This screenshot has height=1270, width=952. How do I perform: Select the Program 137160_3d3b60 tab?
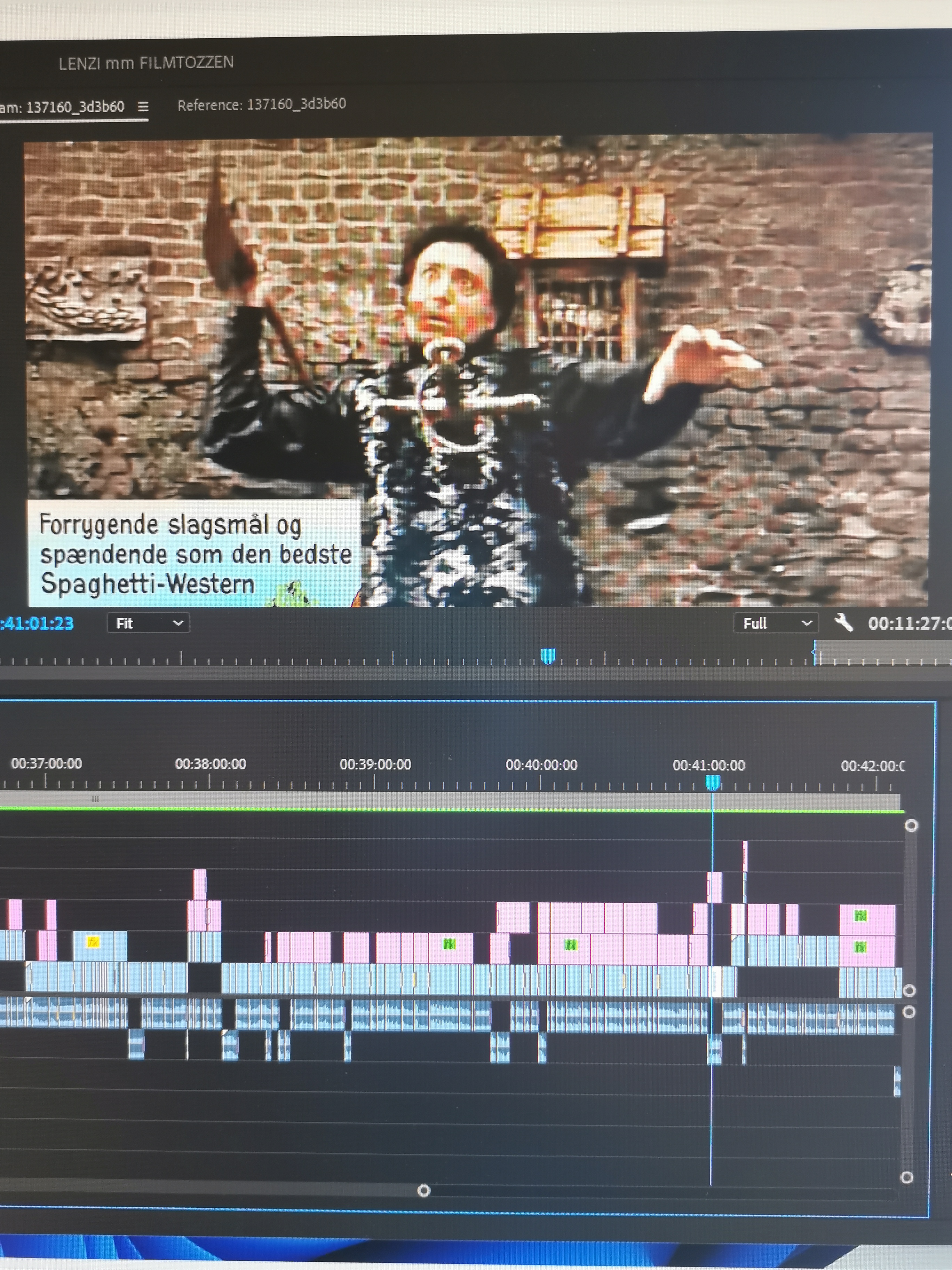[62, 107]
